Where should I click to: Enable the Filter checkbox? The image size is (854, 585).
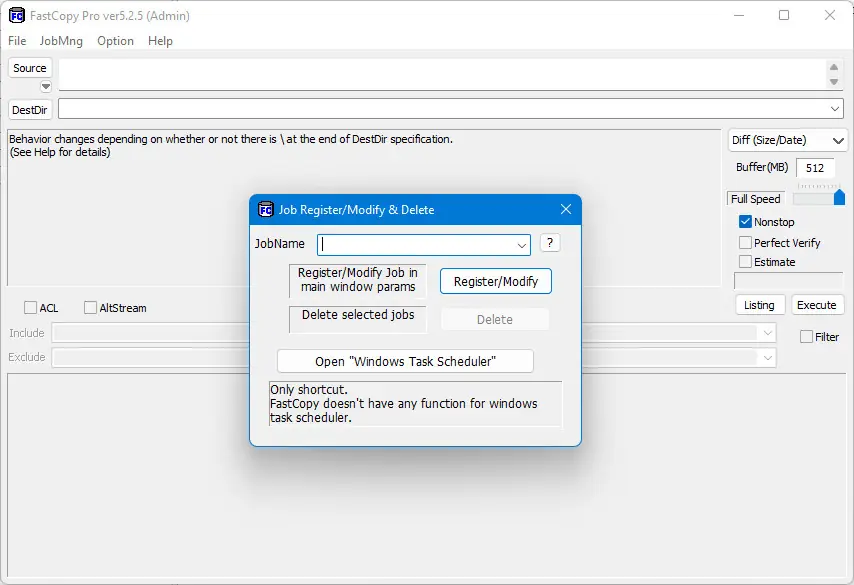(807, 337)
